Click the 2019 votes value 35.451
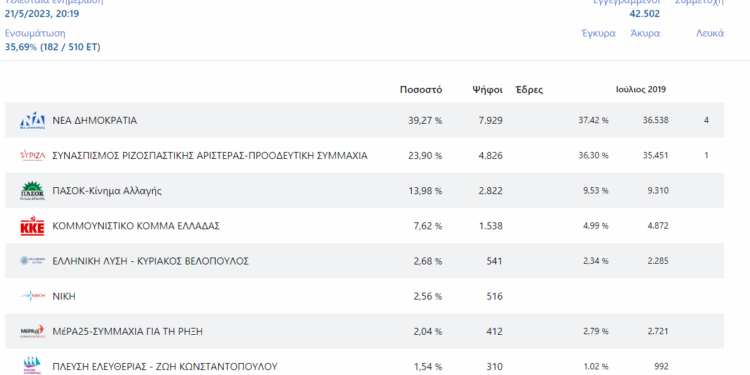 coord(656,155)
